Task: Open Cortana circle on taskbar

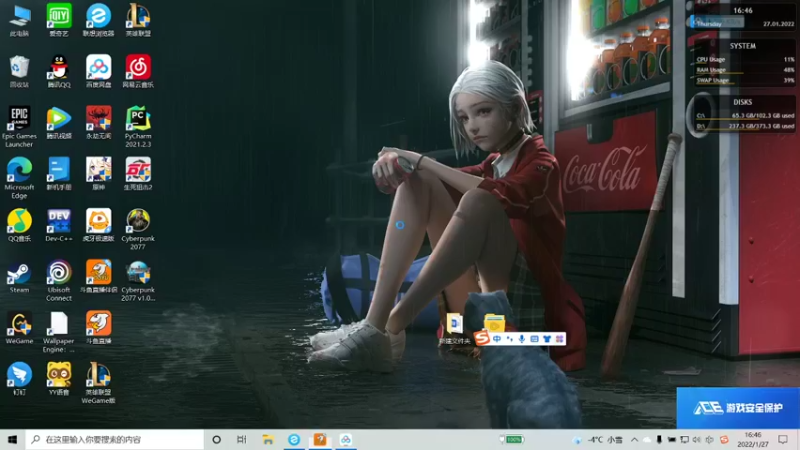Action: tap(216, 439)
